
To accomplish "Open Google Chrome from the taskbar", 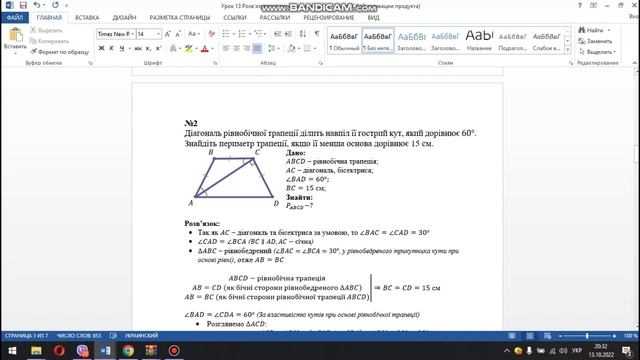I will 128,351.
